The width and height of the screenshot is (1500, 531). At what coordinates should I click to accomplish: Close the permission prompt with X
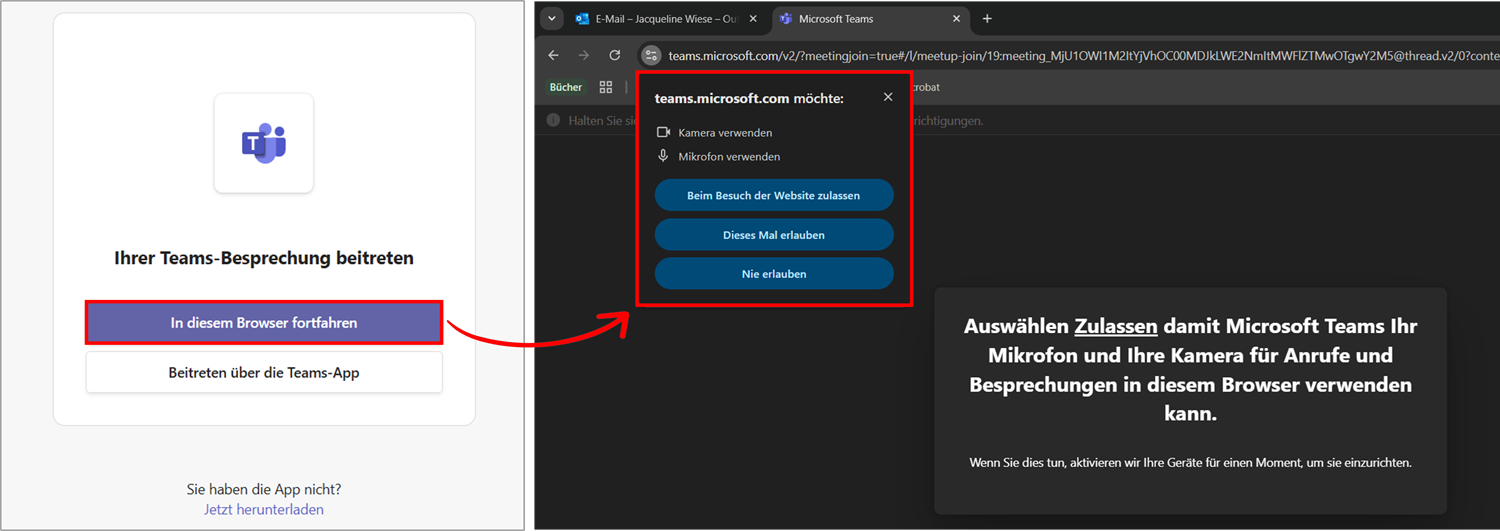(888, 98)
